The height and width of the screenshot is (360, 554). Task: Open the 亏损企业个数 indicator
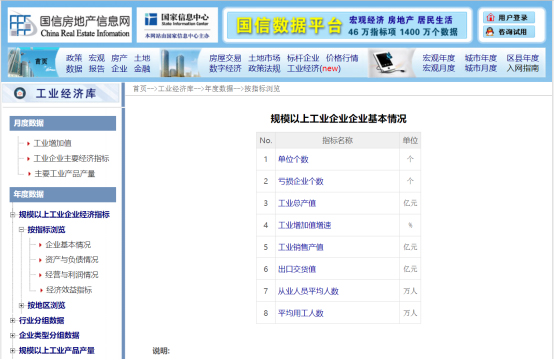coord(301,181)
